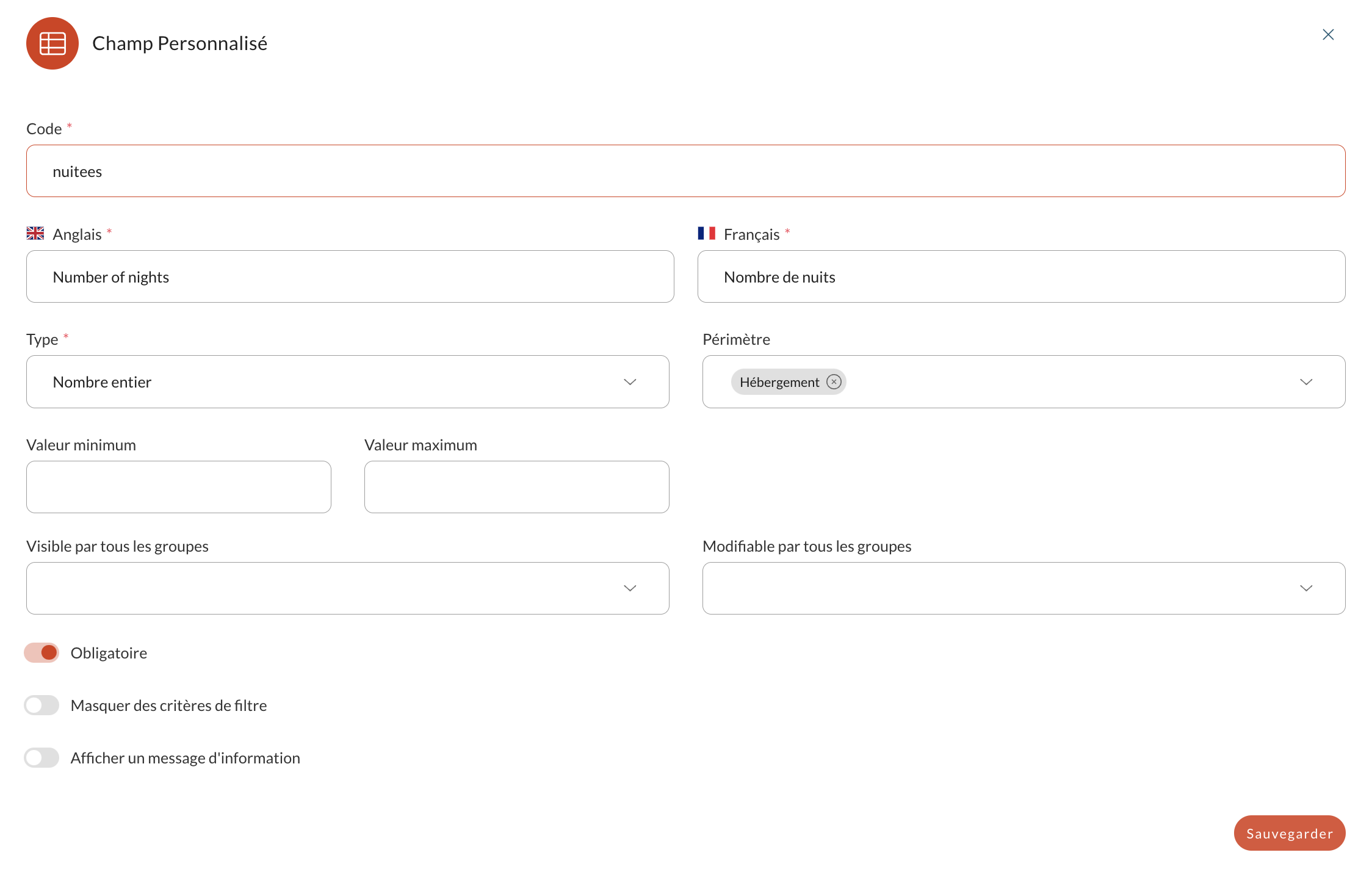The width and height of the screenshot is (1372, 869).
Task: Enable Masquer des critères de filtre toggle
Action: click(x=41, y=705)
